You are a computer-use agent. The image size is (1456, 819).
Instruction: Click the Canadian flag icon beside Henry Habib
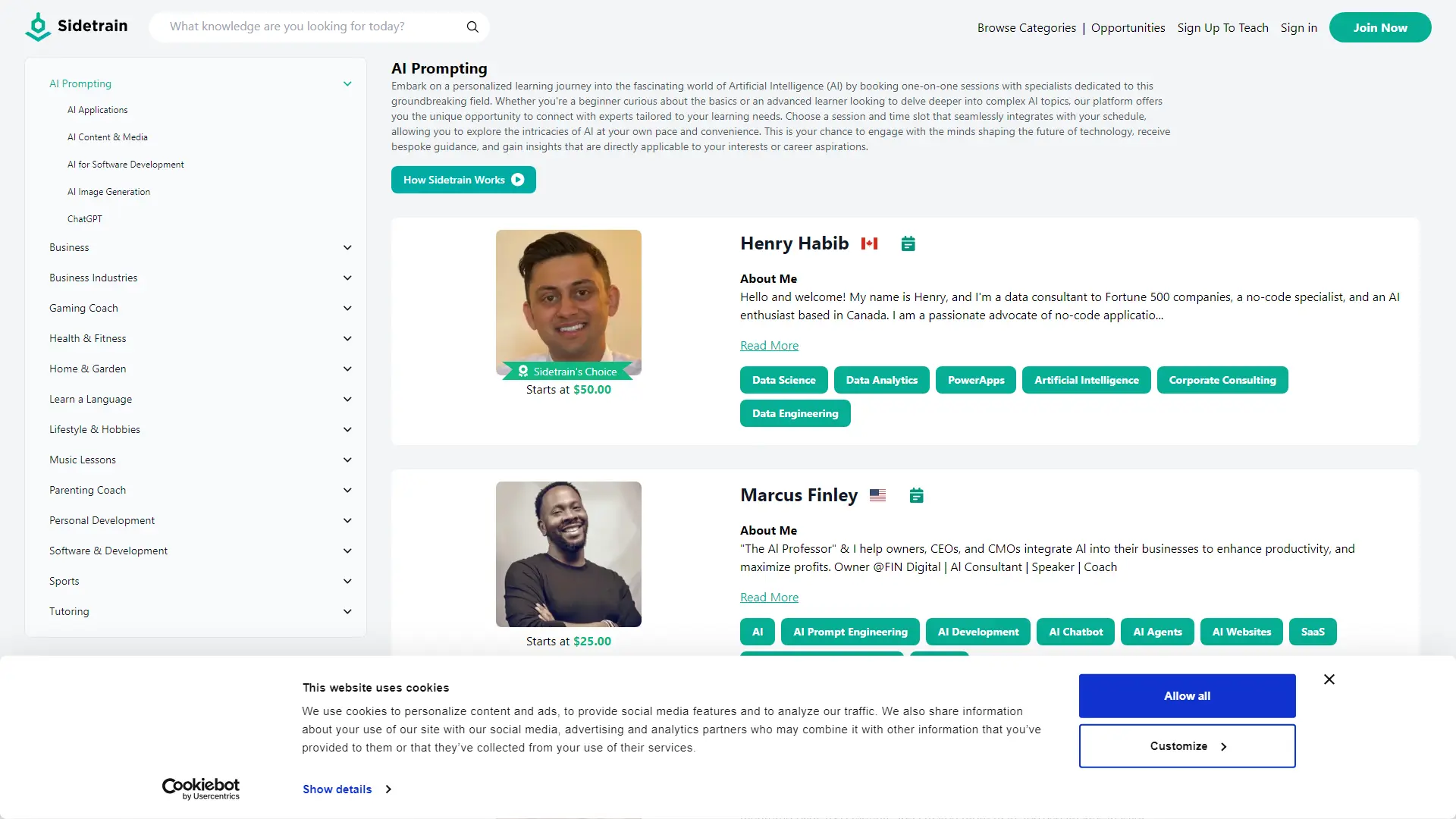(869, 243)
